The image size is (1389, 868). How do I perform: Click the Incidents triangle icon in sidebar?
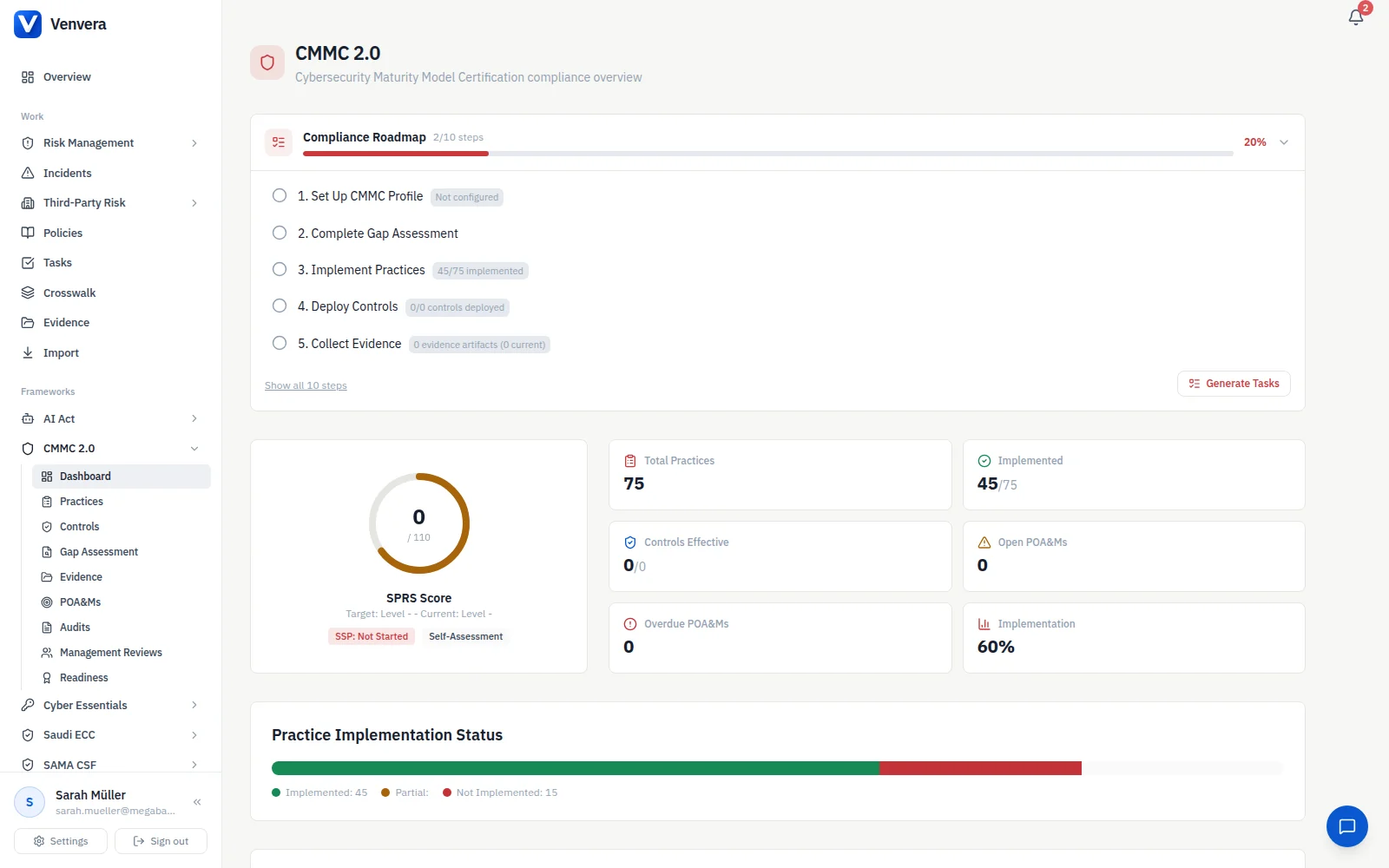pos(28,173)
